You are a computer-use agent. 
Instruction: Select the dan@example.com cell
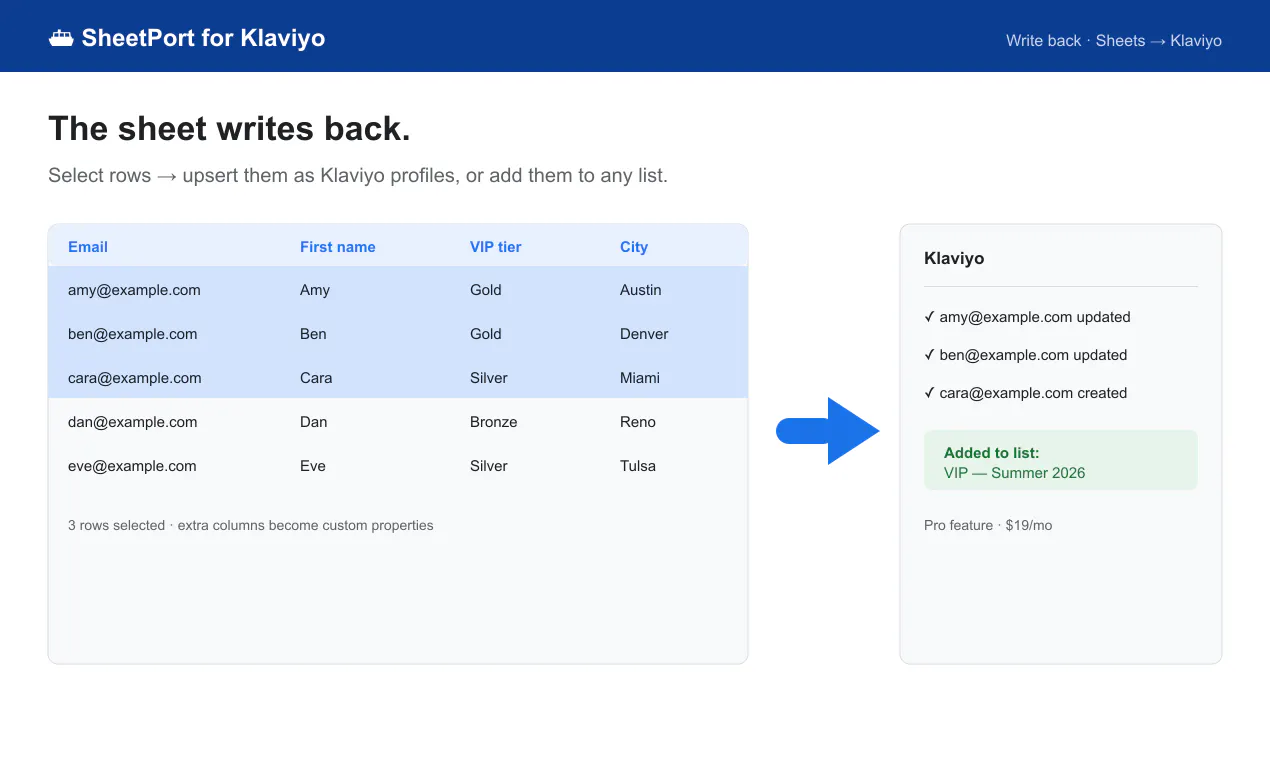click(x=133, y=422)
